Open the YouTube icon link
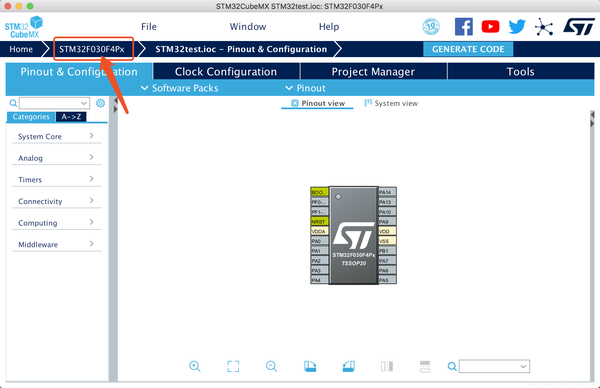 490,27
